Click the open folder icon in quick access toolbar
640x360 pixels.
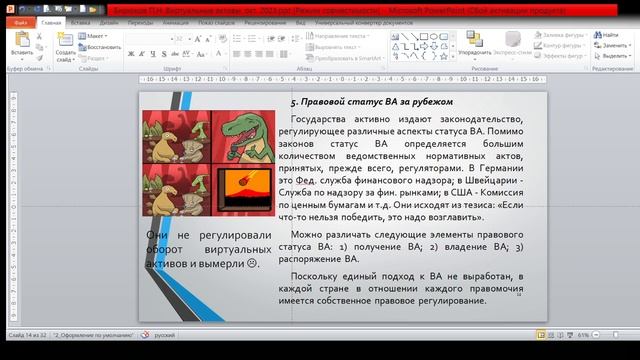pos(93,9)
